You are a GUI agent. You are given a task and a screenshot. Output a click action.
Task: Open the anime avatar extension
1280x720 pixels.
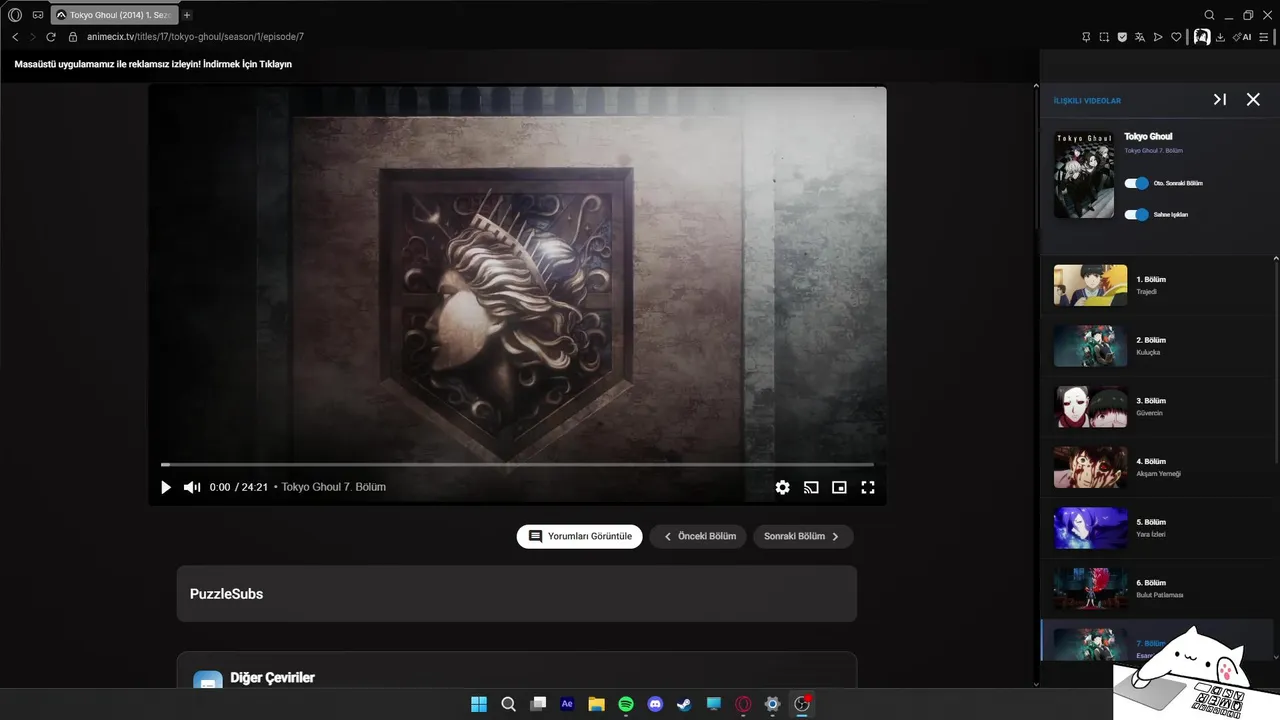[1202, 37]
